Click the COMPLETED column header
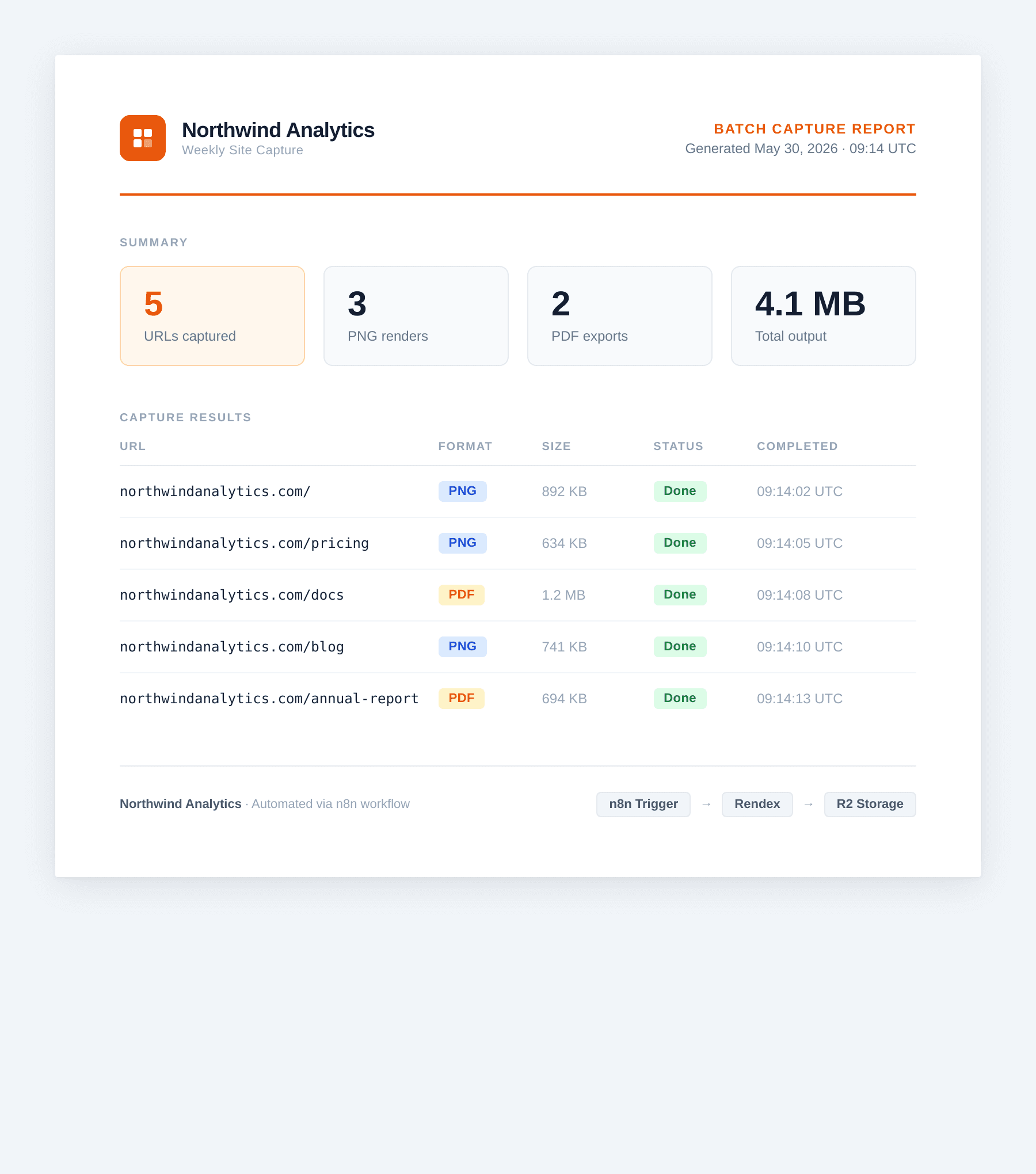The width and height of the screenshot is (1036, 1174). coord(797,446)
